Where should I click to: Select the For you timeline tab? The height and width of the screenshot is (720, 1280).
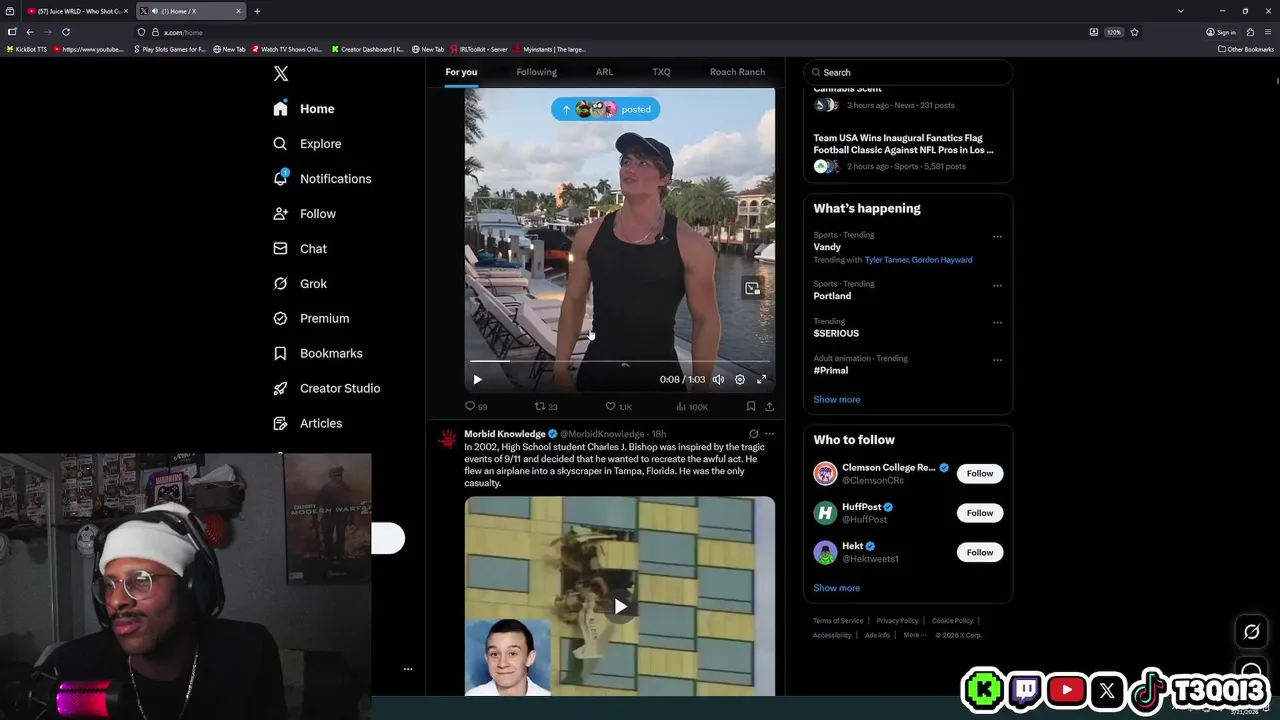pyautogui.click(x=461, y=72)
